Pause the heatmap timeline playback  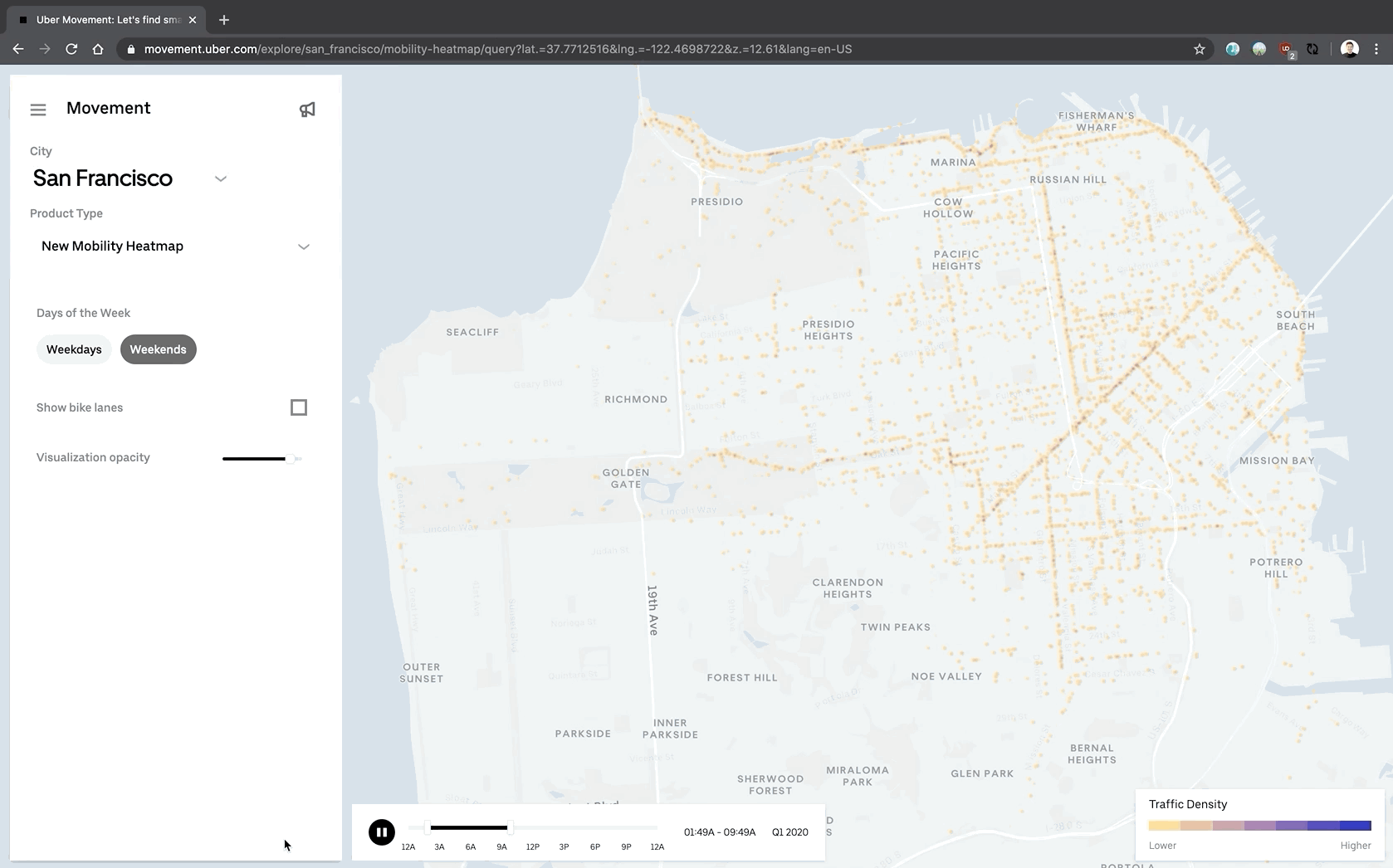[x=382, y=831]
